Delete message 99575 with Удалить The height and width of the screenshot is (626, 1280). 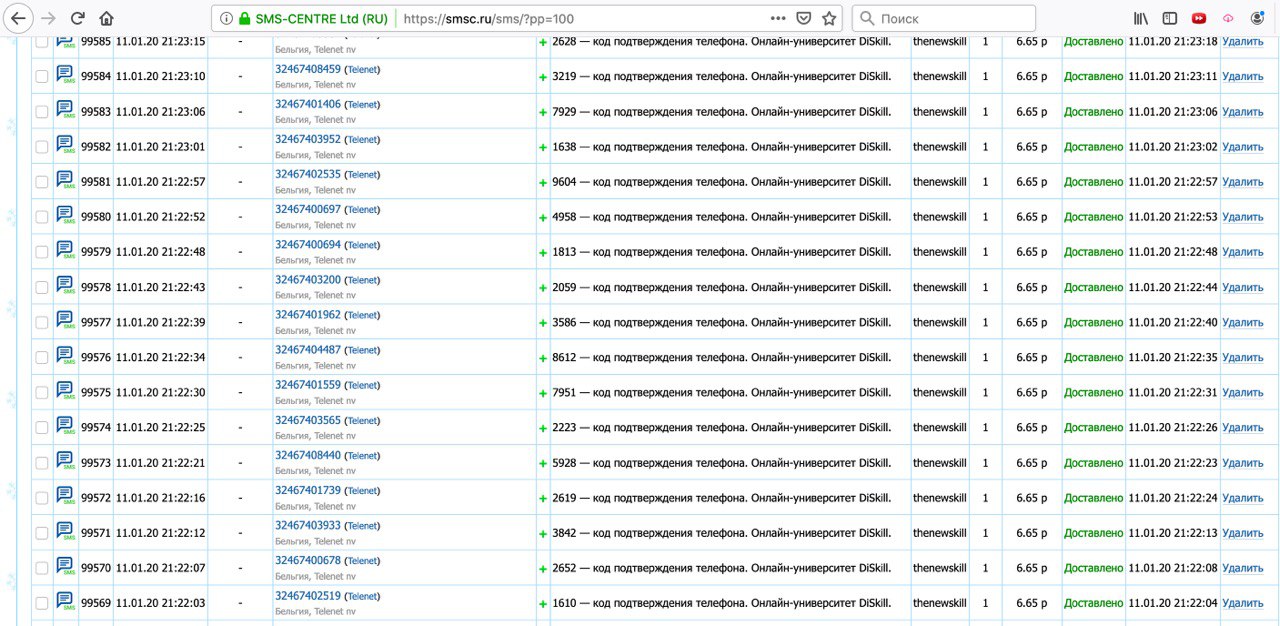[x=1243, y=393]
